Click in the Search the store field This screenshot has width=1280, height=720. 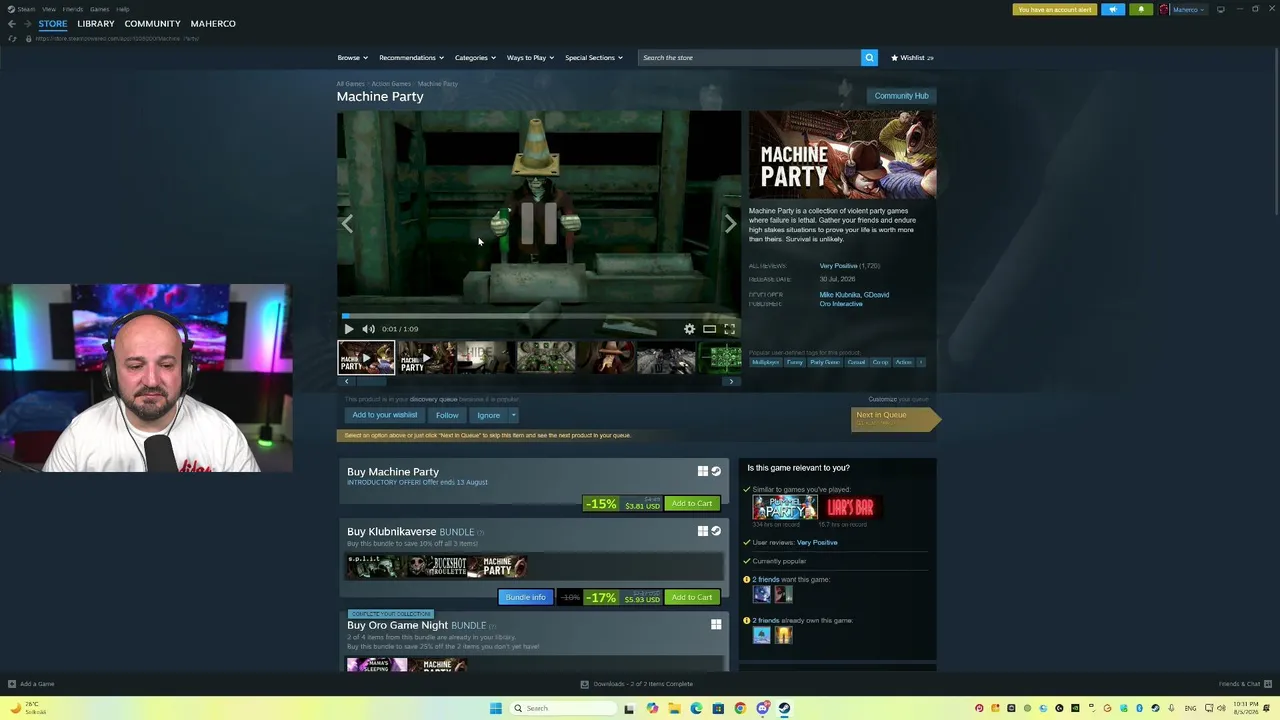point(749,58)
